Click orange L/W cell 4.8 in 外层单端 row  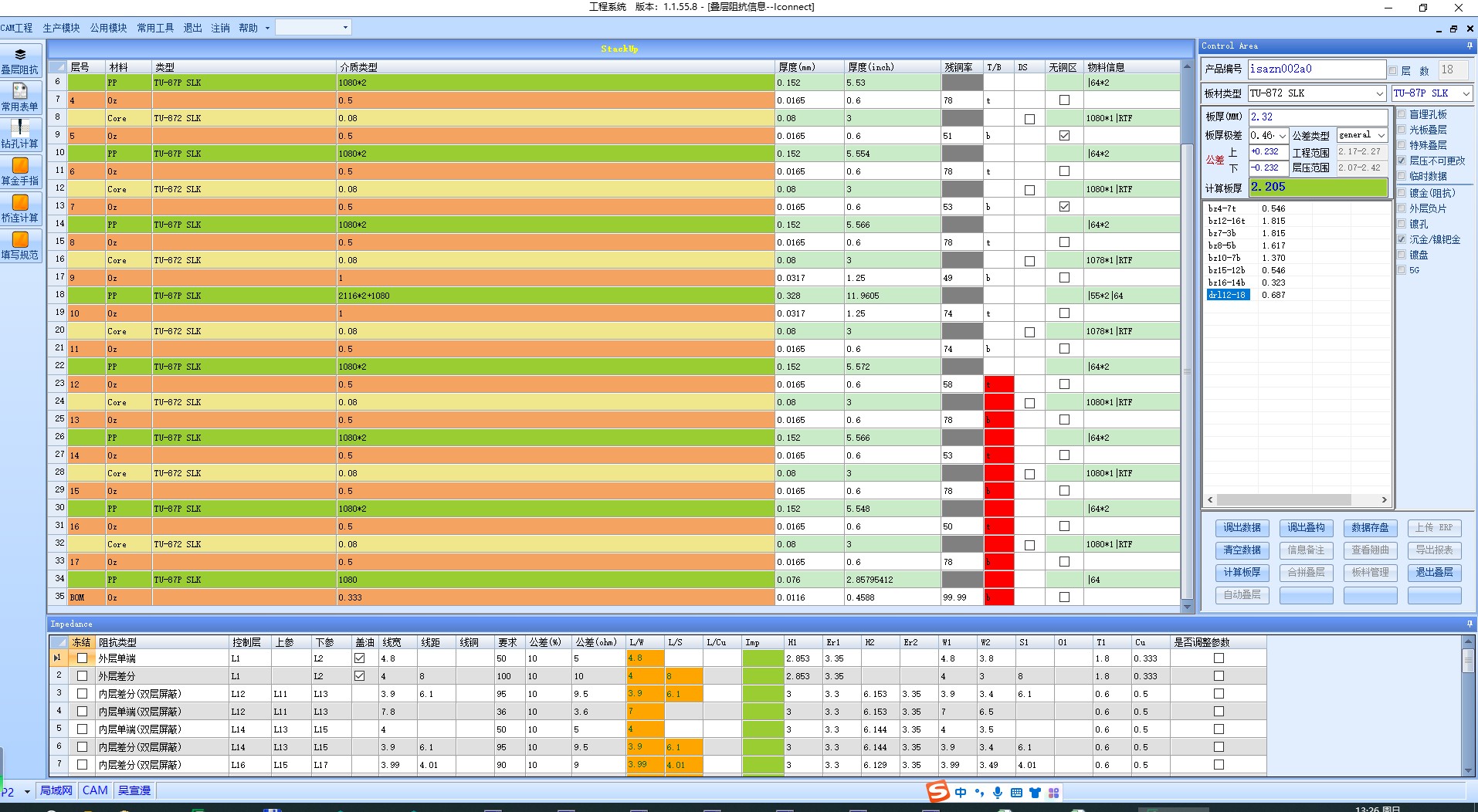(645, 658)
